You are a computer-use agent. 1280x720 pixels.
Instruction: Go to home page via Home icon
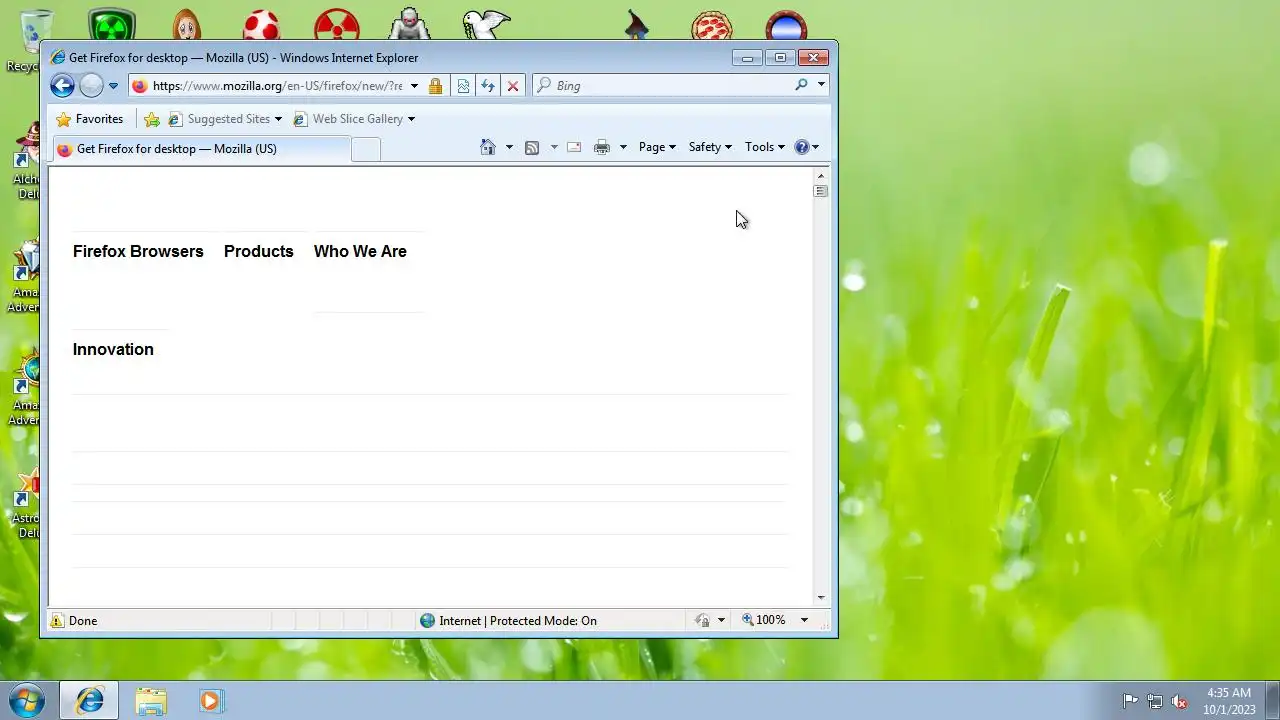[x=488, y=147]
